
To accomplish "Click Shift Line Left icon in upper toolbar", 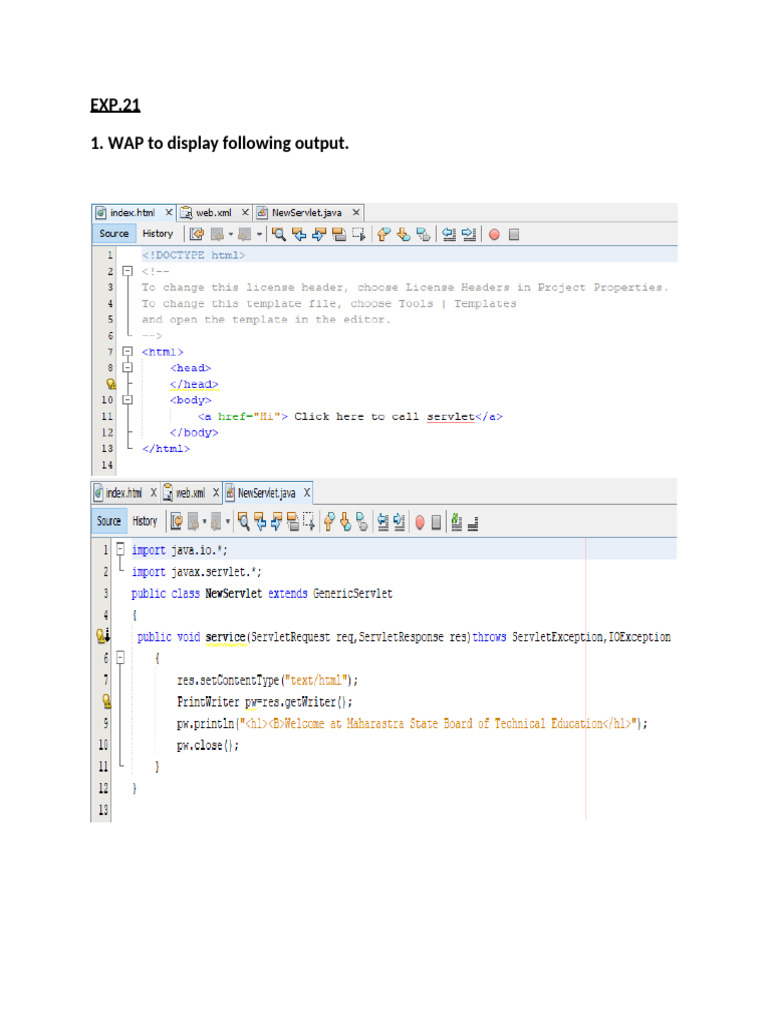I will tap(449, 234).
